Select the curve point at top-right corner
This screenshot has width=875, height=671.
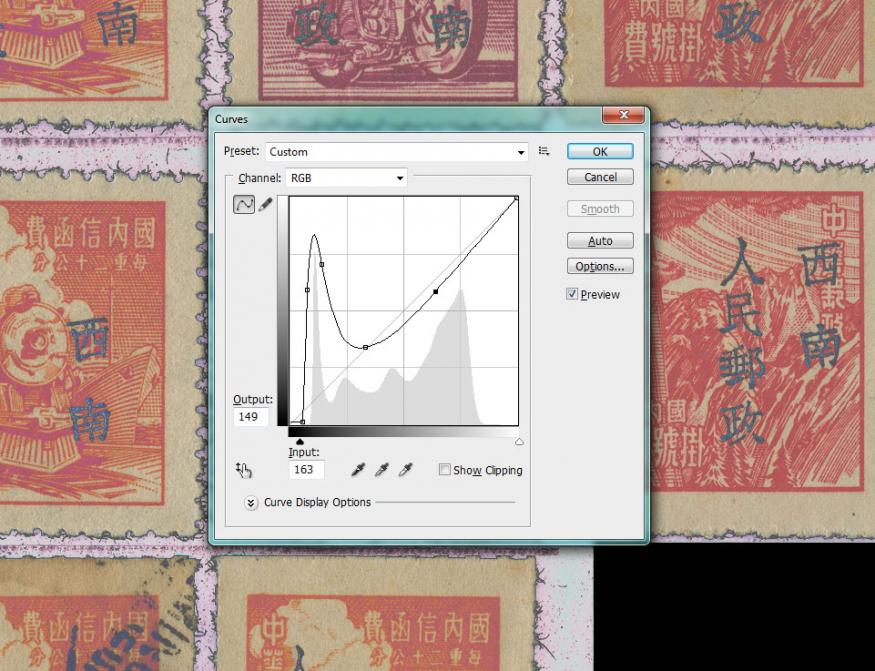(x=517, y=198)
